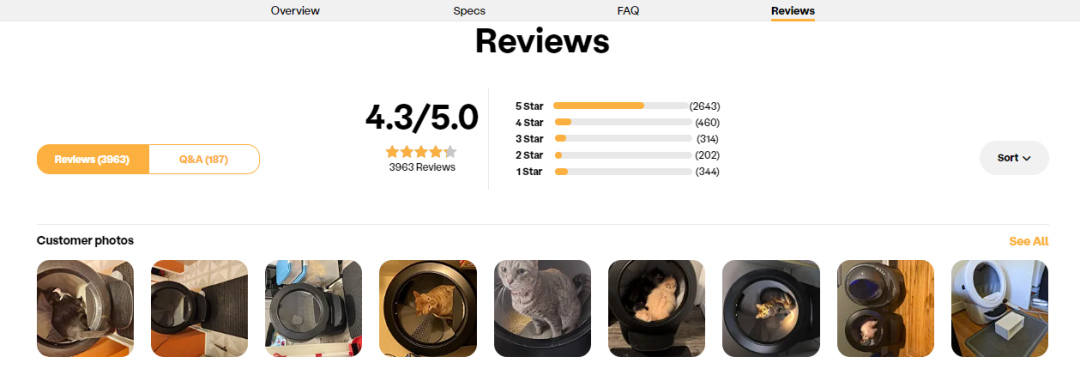Open photo of orange cat inside litter robot

pos(428,308)
